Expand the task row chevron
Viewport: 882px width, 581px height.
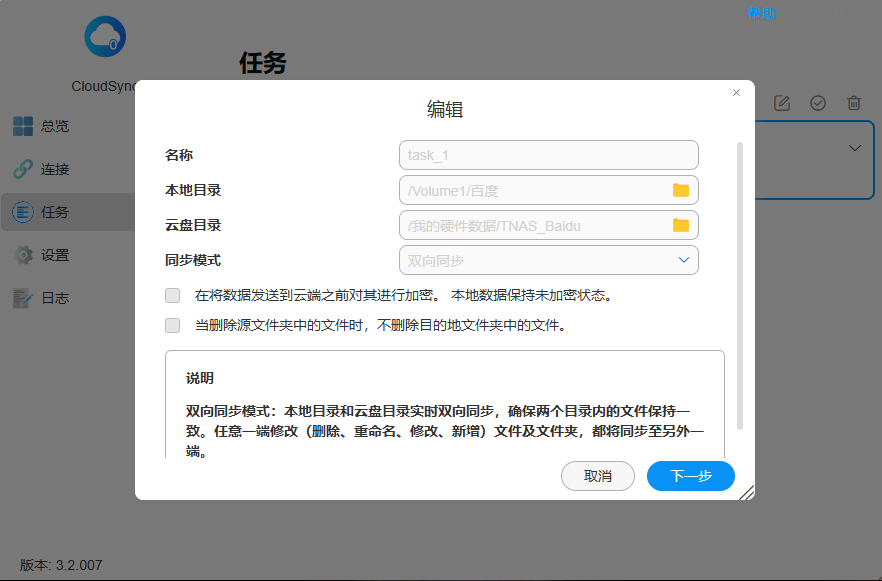(x=855, y=148)
